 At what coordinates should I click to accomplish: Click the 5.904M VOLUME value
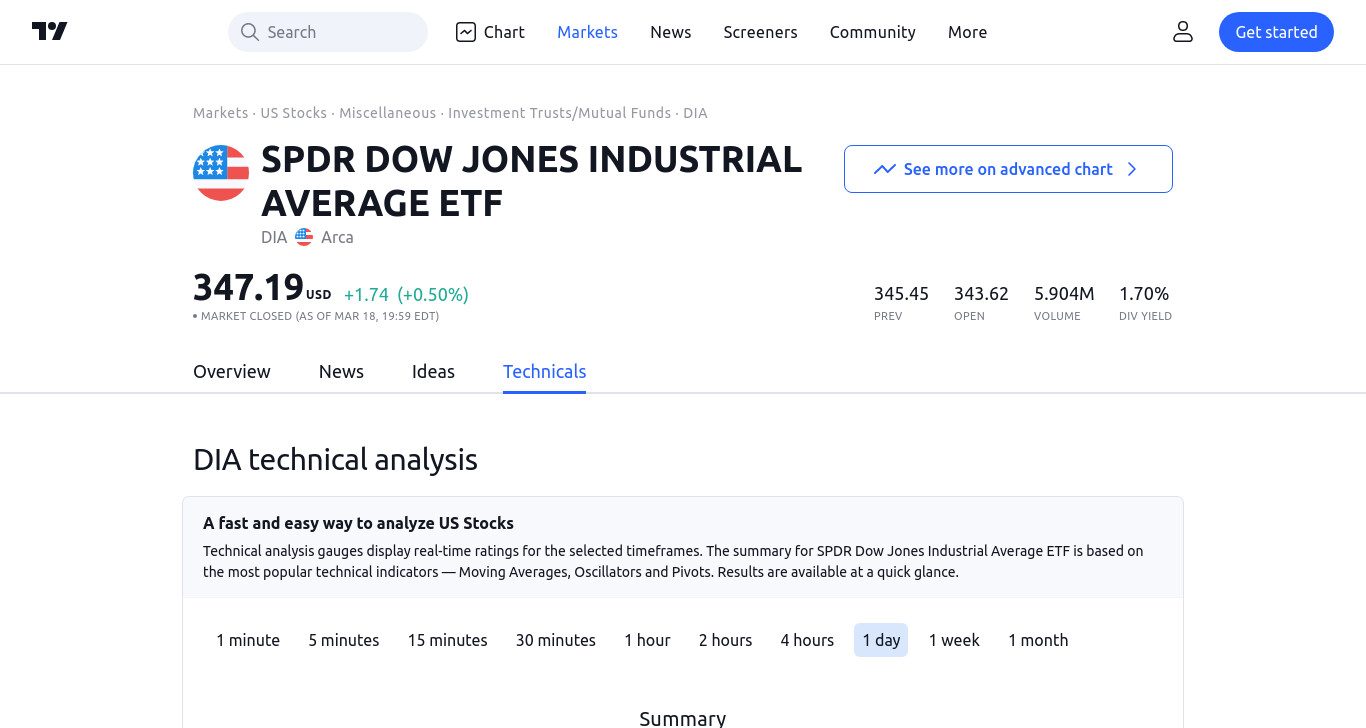click(x=1064, y=294)
